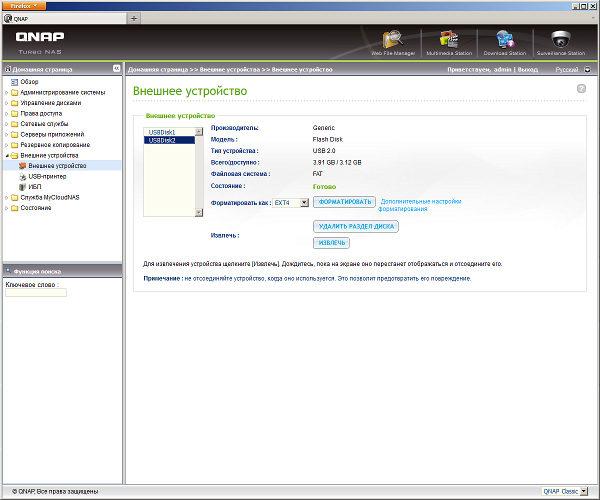Viewport: 600px width, 500px height.
Task: Click the Администрирование системы folder icon
Action: [x=15, y=93]
